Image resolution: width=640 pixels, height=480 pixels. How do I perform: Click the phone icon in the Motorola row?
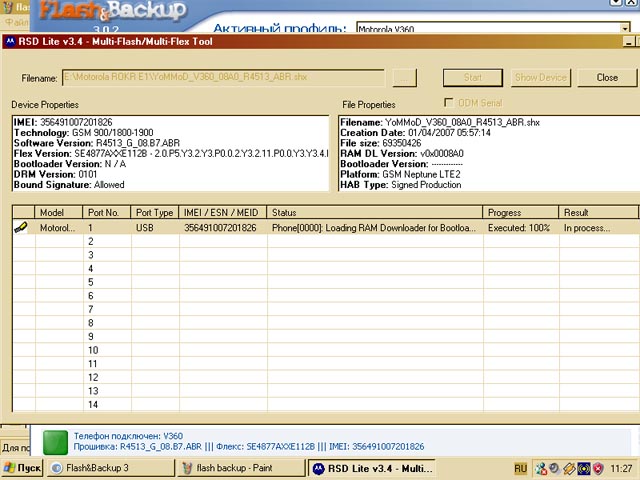pyautogui.click(x=21, y=227)
